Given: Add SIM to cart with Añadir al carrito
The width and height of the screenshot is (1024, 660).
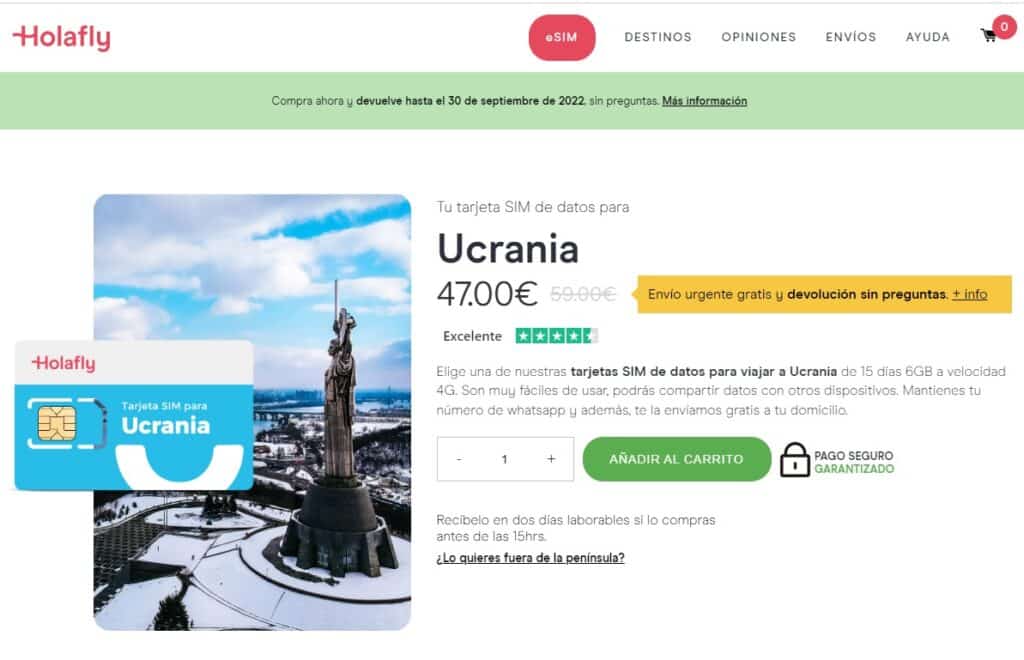Looking at the screenshot, I should pos(677,459).
